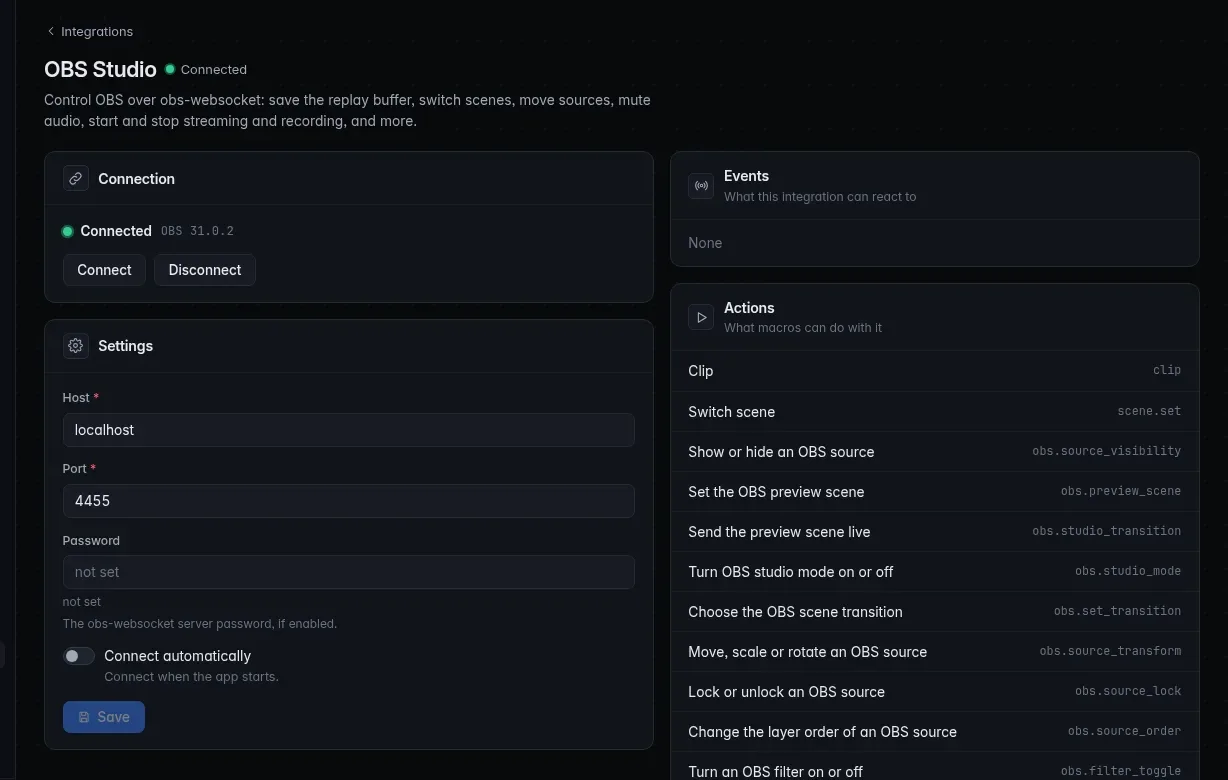Click the green dot in Connection panel

tap(68, 231)
